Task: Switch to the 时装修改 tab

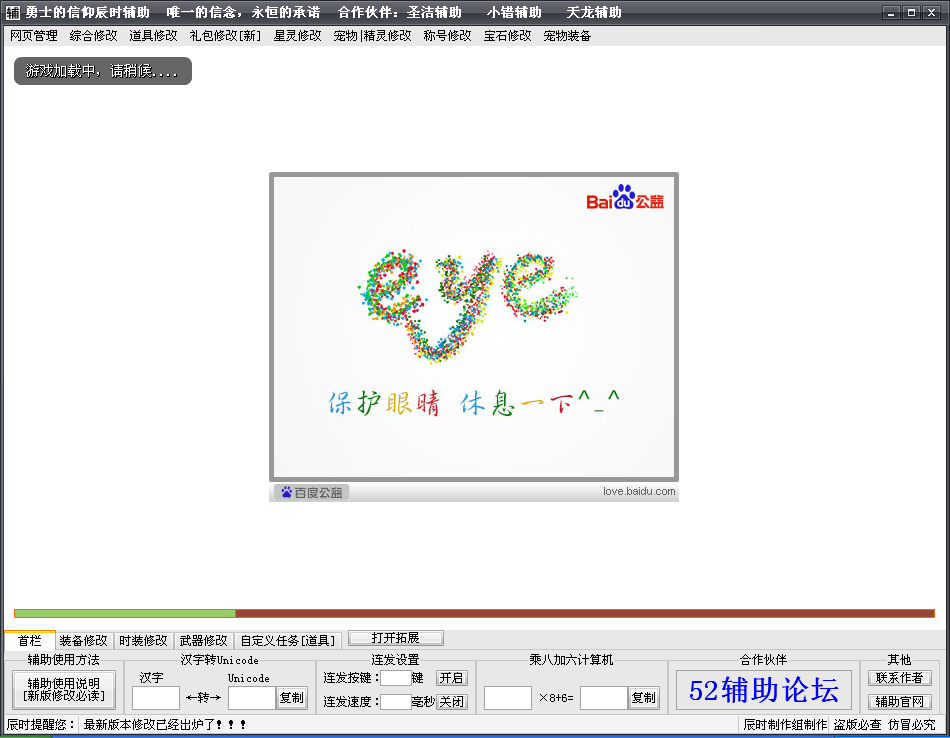Action: click(x=143, y=640)
